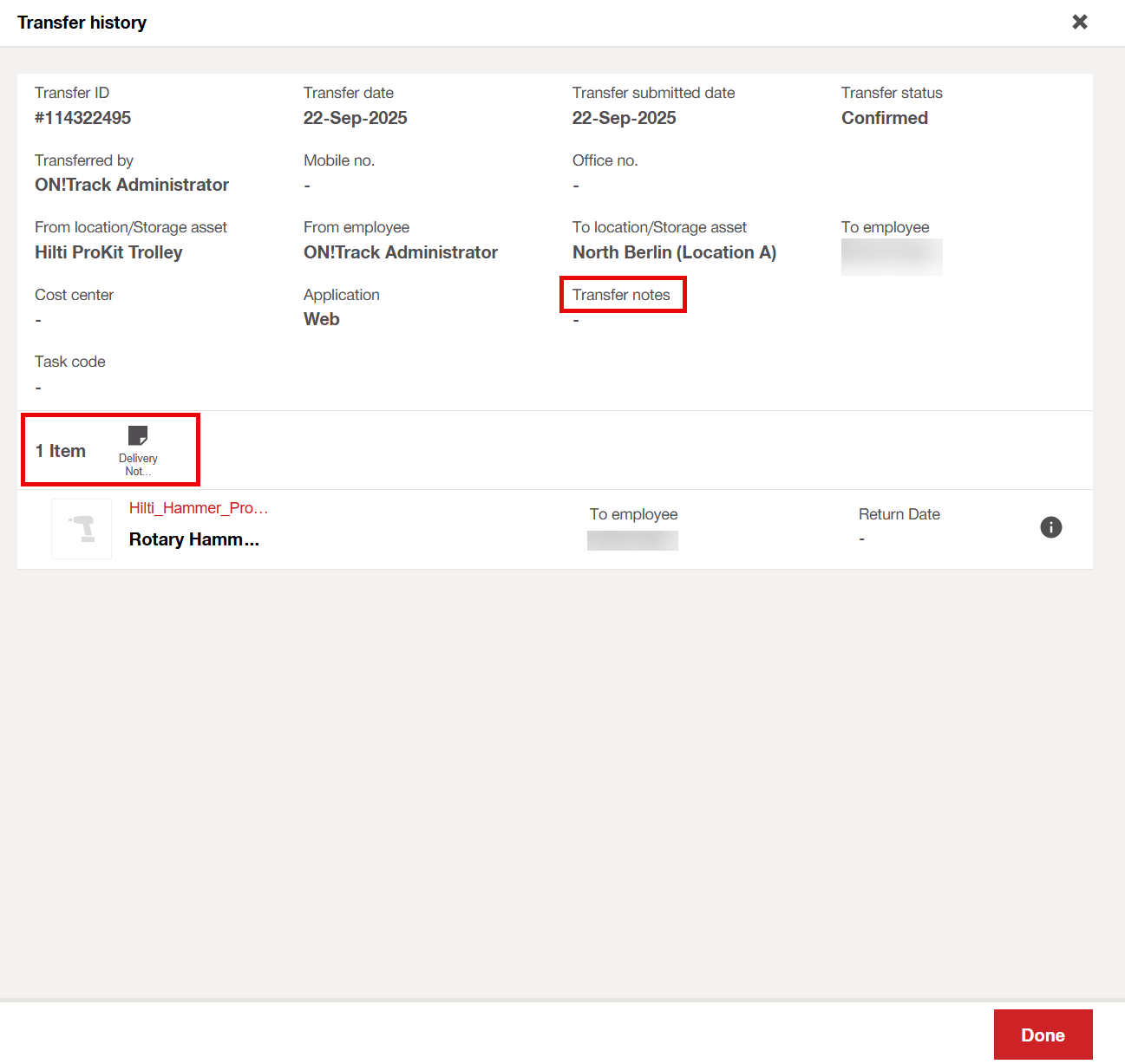Click the Return Date column label

(x=899, y=514)
